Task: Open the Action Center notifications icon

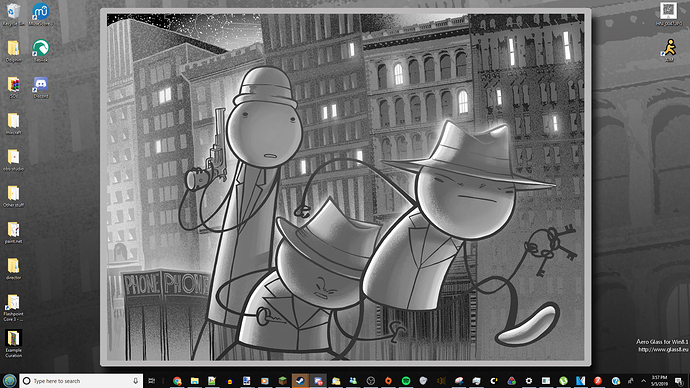Action: (x=679, y=381)
